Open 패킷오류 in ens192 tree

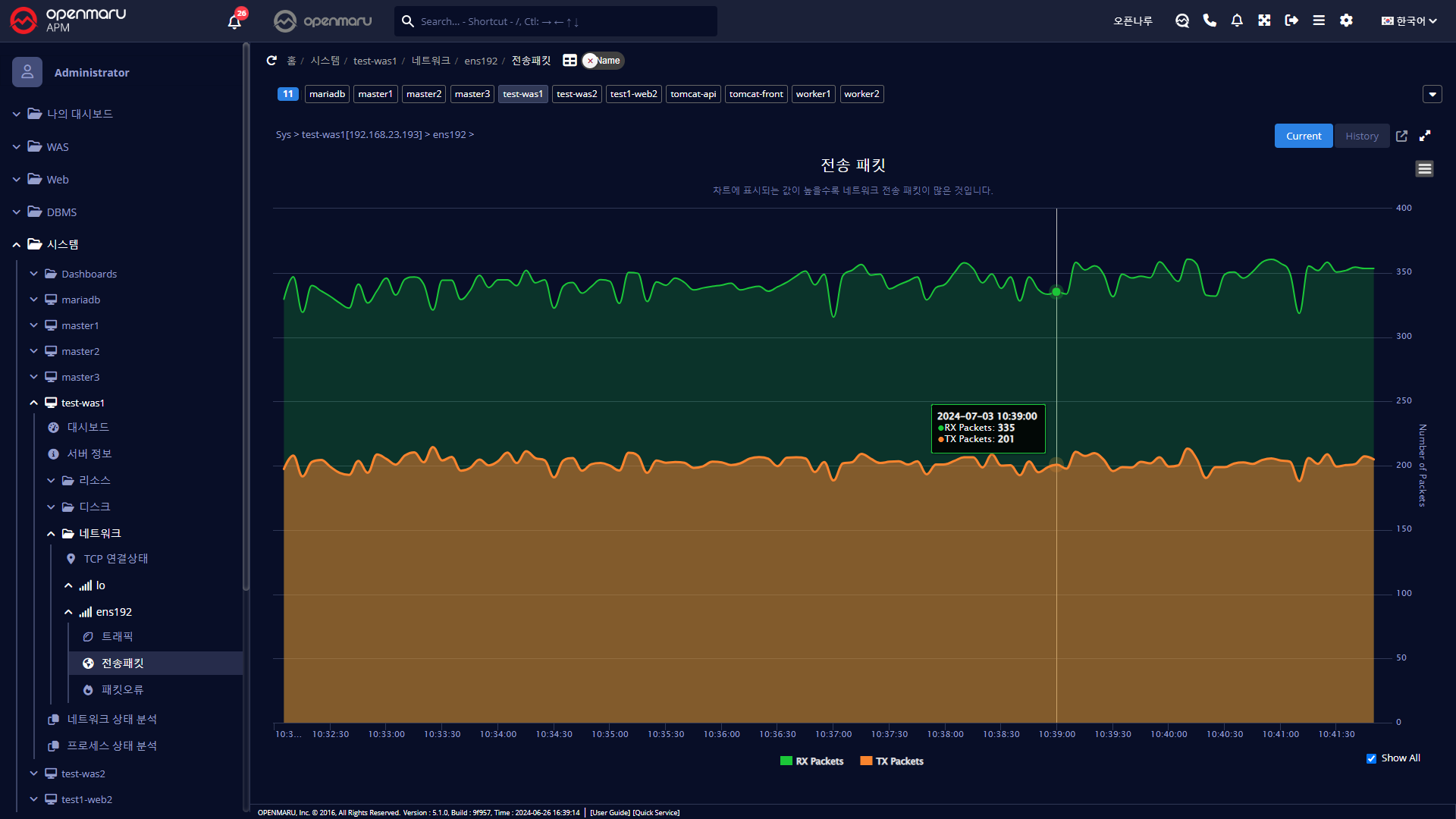122,689
